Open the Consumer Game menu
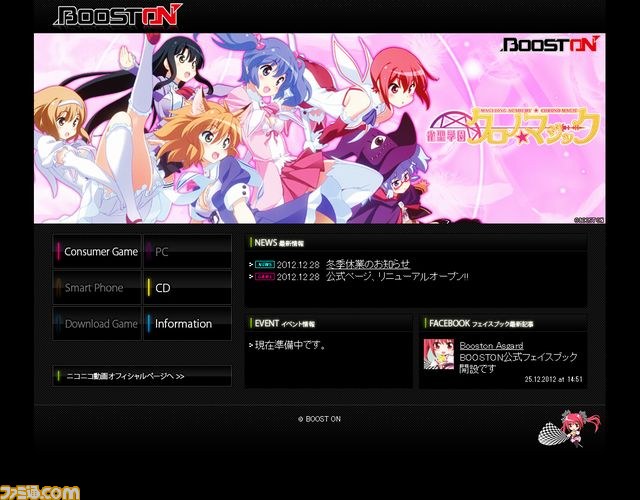The height and width of the screenshot is (500, 640). [97, 251]
